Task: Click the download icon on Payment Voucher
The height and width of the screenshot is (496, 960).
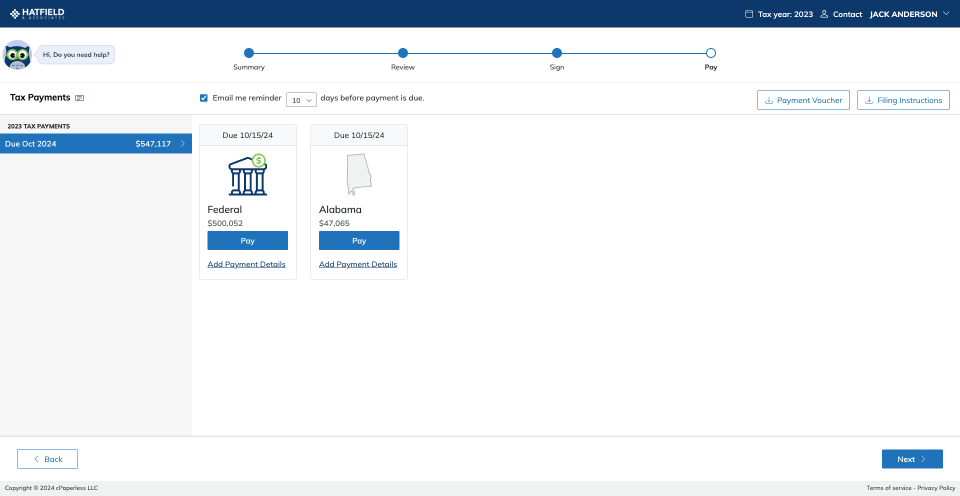Action: (769, 100)
